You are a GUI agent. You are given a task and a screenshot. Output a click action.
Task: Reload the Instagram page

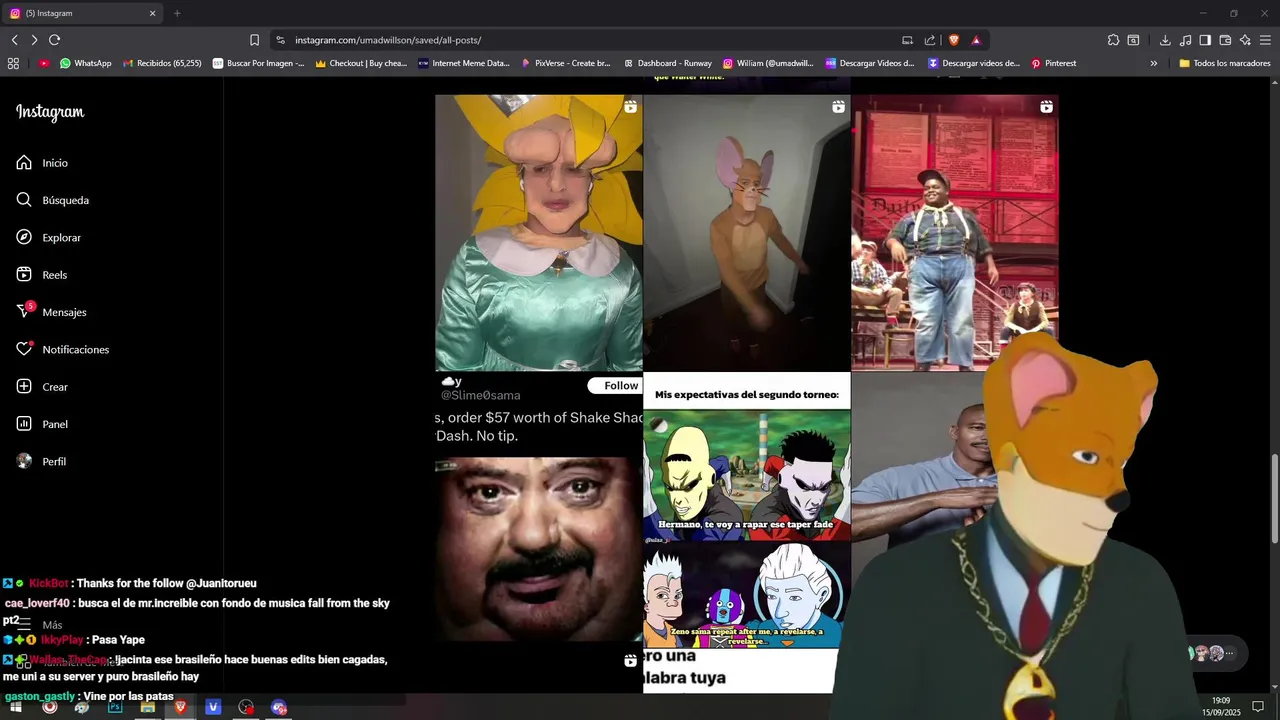(54, 40)
